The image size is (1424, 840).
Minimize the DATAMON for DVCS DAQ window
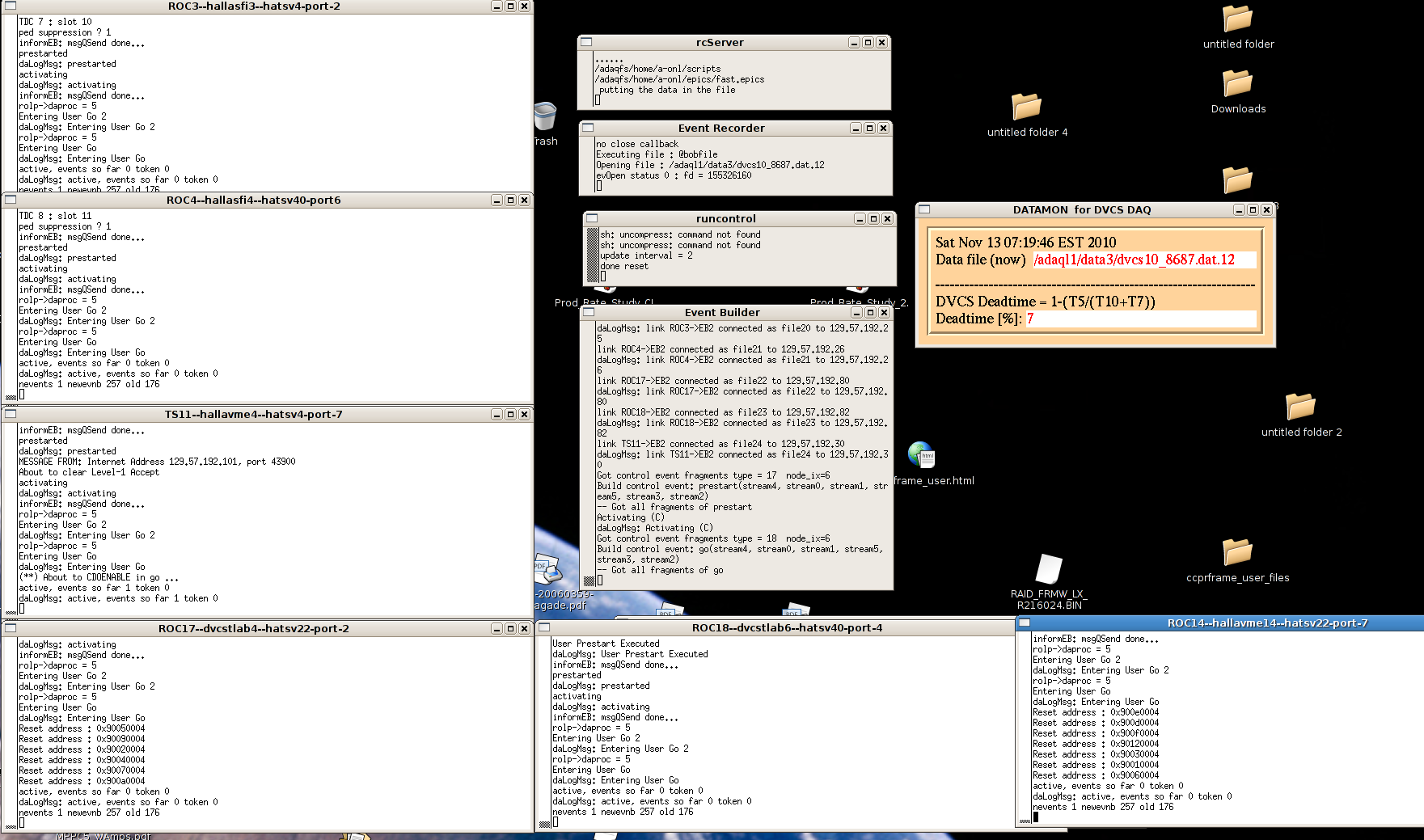pyautogui.click(x=1239, y=210)
